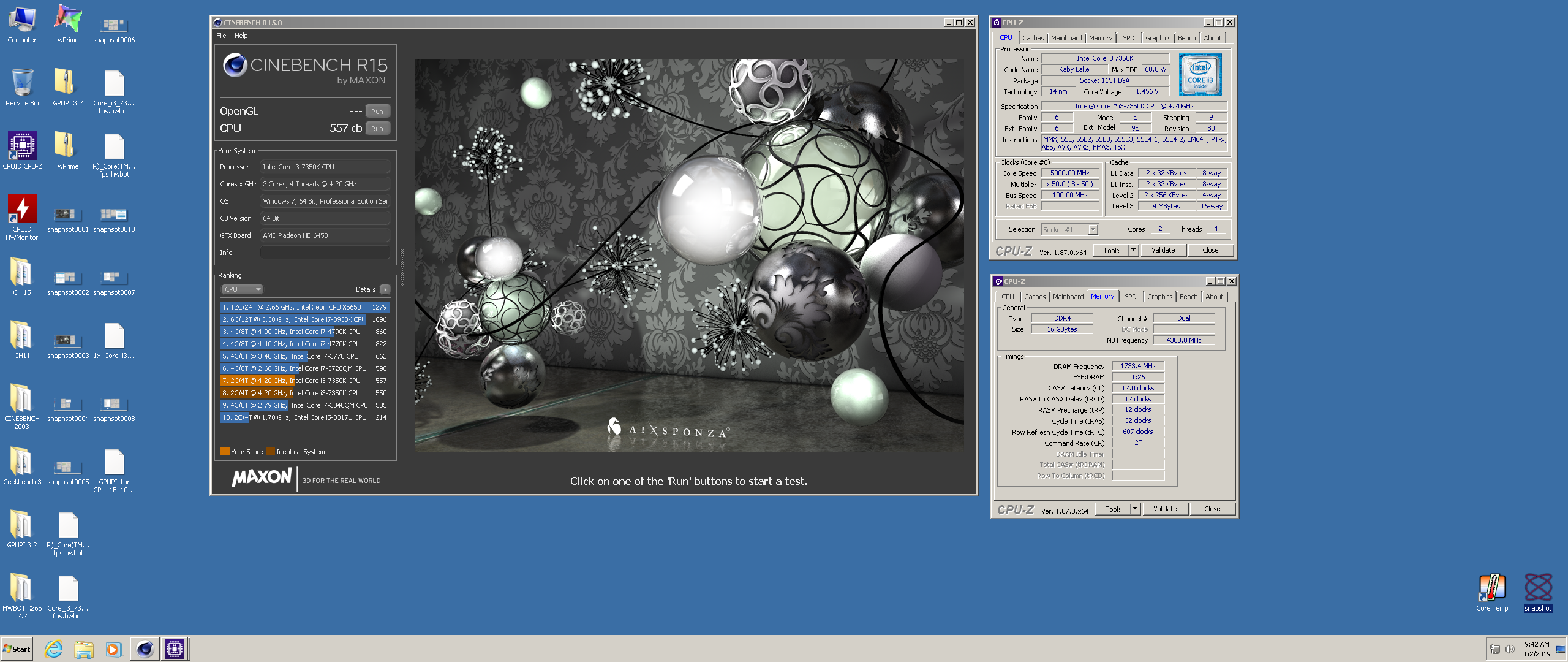
Task: Select the snapshot0005 image file
Action: [x=68, y=471]
